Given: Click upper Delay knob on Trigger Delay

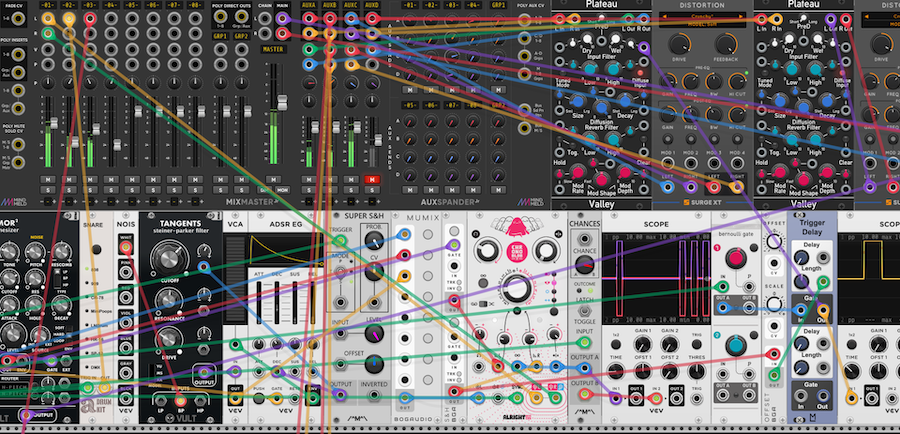Looking at the screenshot, I should pyautogui.click(x=801, y=257).
